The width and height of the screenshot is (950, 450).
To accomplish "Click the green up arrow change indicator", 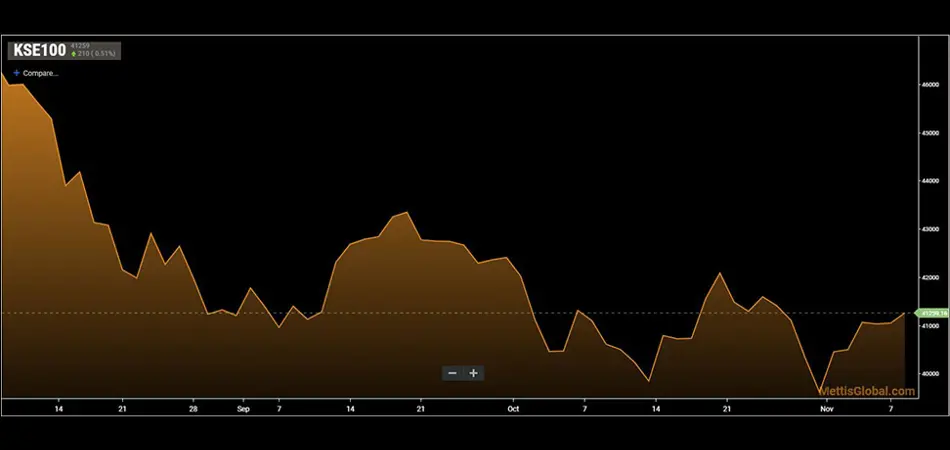I will [73, 53].
